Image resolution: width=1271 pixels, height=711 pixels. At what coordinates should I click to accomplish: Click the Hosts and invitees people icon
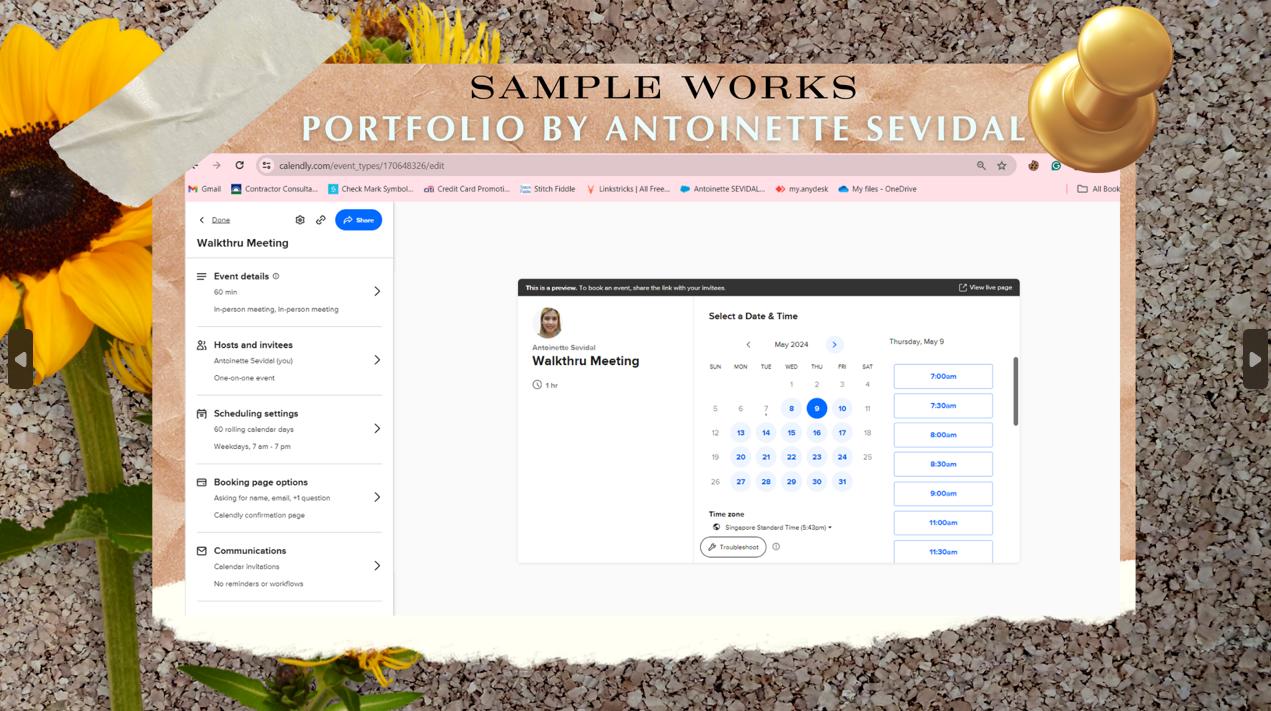click(x=202, y=345)
